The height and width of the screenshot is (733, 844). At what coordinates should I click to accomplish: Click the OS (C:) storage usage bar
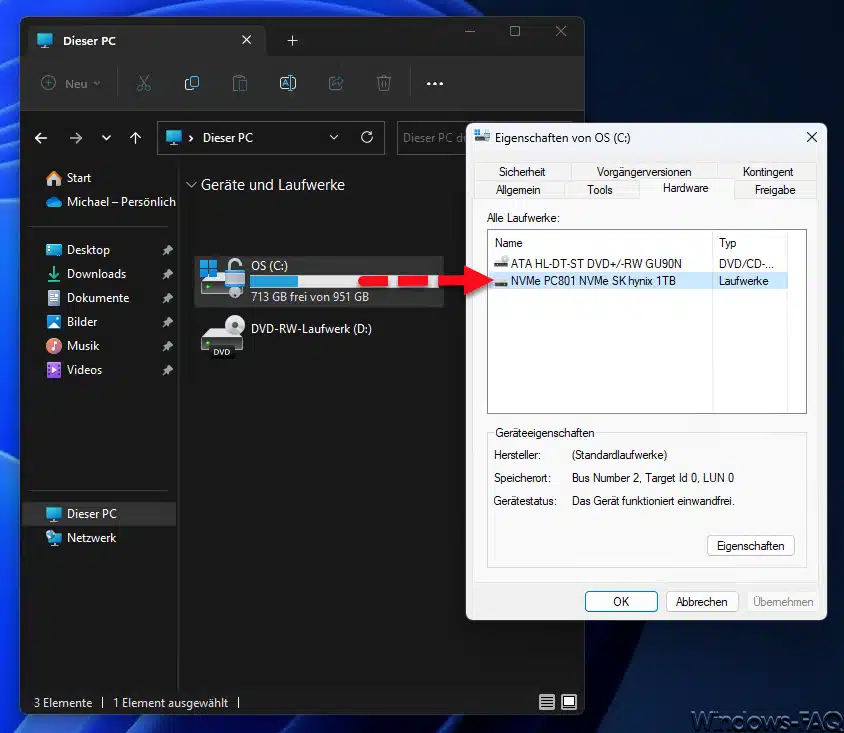[x=344, y=281]
